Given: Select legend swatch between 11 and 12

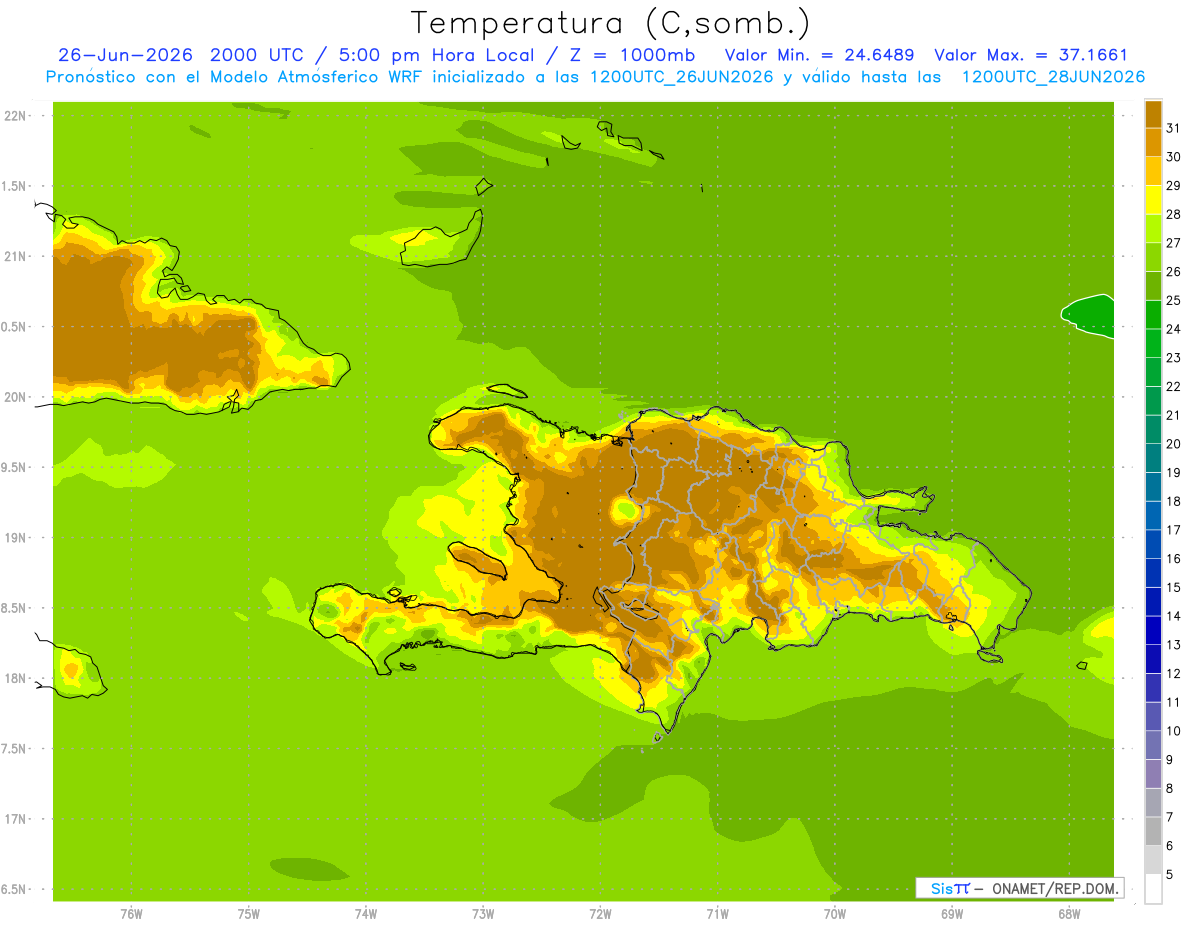Looking at the screenshot, I should pos(1153,688).
